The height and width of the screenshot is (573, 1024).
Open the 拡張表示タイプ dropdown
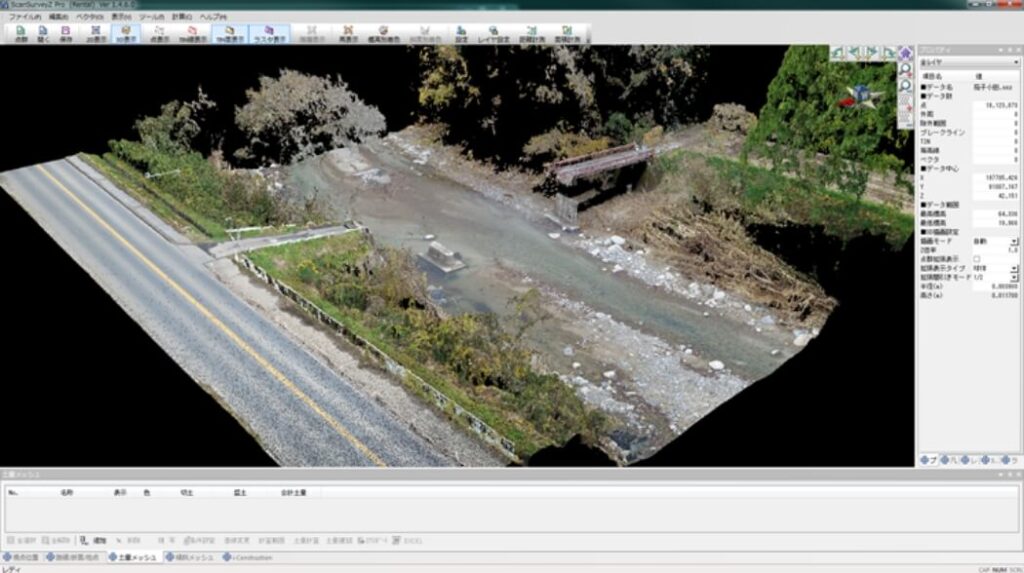[1014, 268]
